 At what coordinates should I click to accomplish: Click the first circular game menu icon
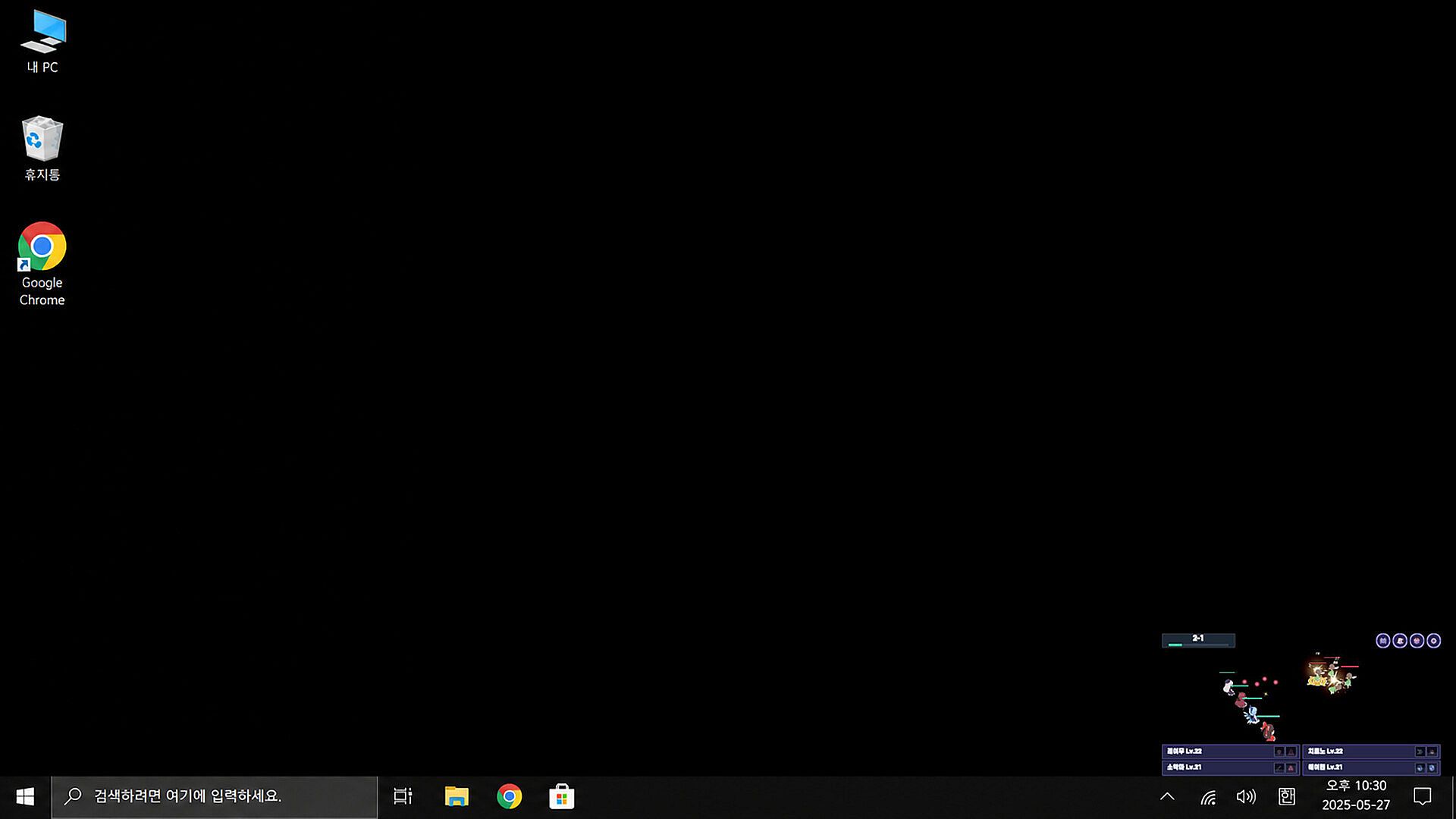pyautogui.click(x=1382, y=641)
